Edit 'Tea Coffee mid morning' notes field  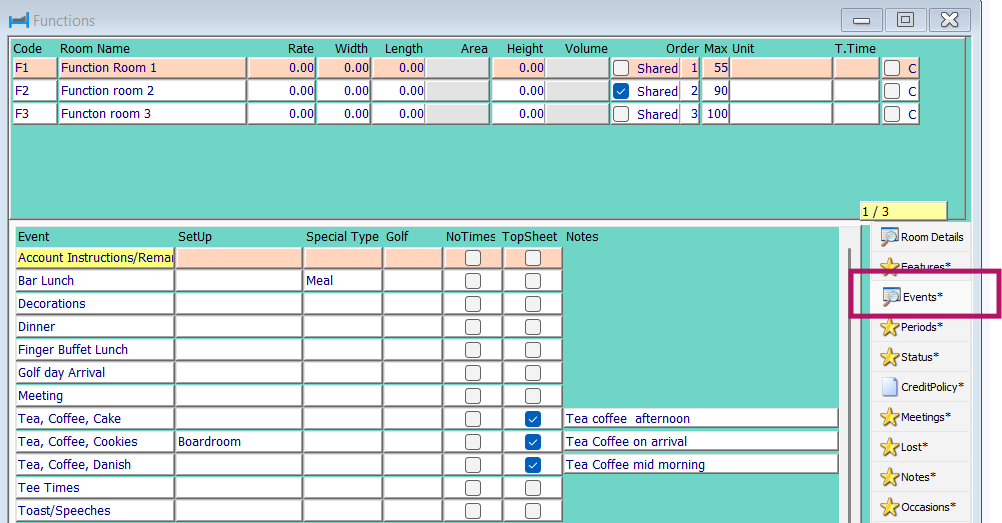(x=701, y=465)
